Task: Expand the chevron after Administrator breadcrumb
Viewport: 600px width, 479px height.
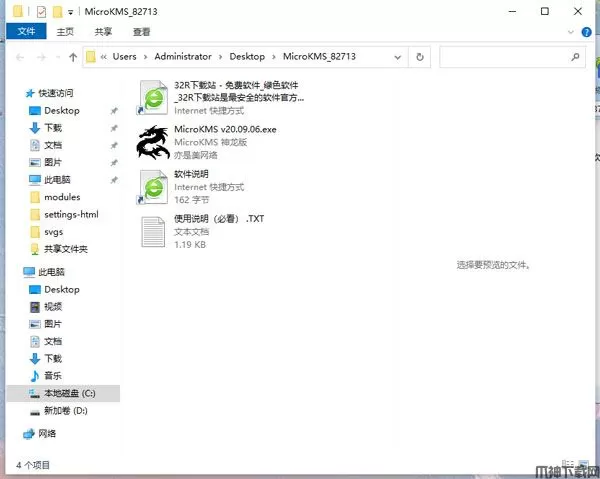Action: tap(220, 57)
